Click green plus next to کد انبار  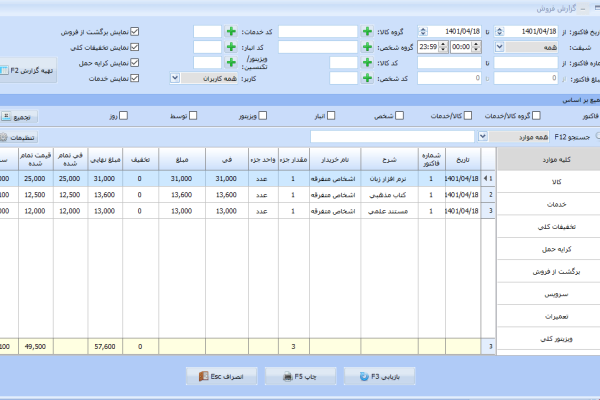pos(231,47)
